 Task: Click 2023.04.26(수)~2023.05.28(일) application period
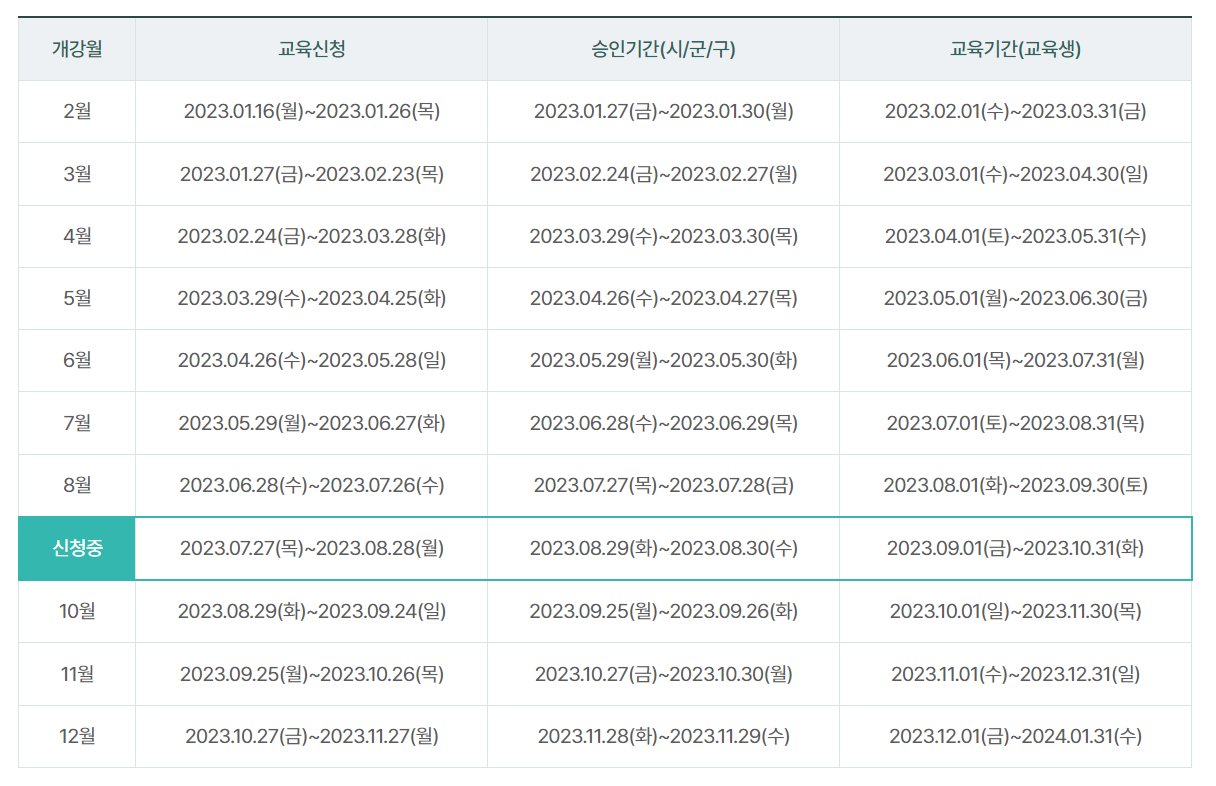pyautogui.click(x=312, y=360)
